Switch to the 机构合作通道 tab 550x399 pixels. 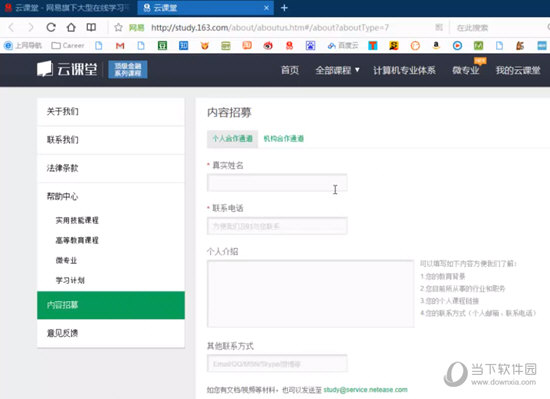point(283,139)
